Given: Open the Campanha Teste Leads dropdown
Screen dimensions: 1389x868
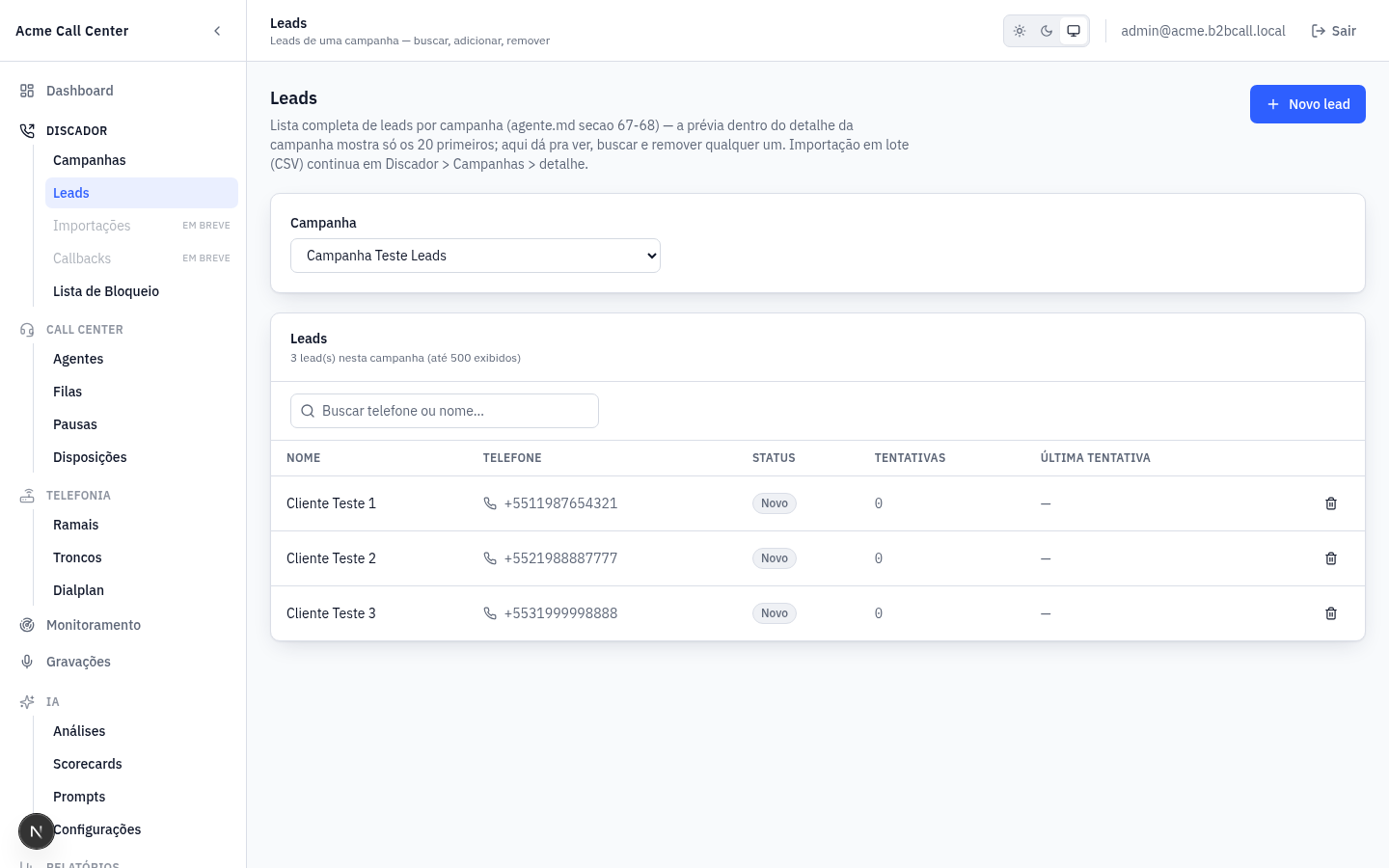Looking at the screenshot, I should 476,256.
